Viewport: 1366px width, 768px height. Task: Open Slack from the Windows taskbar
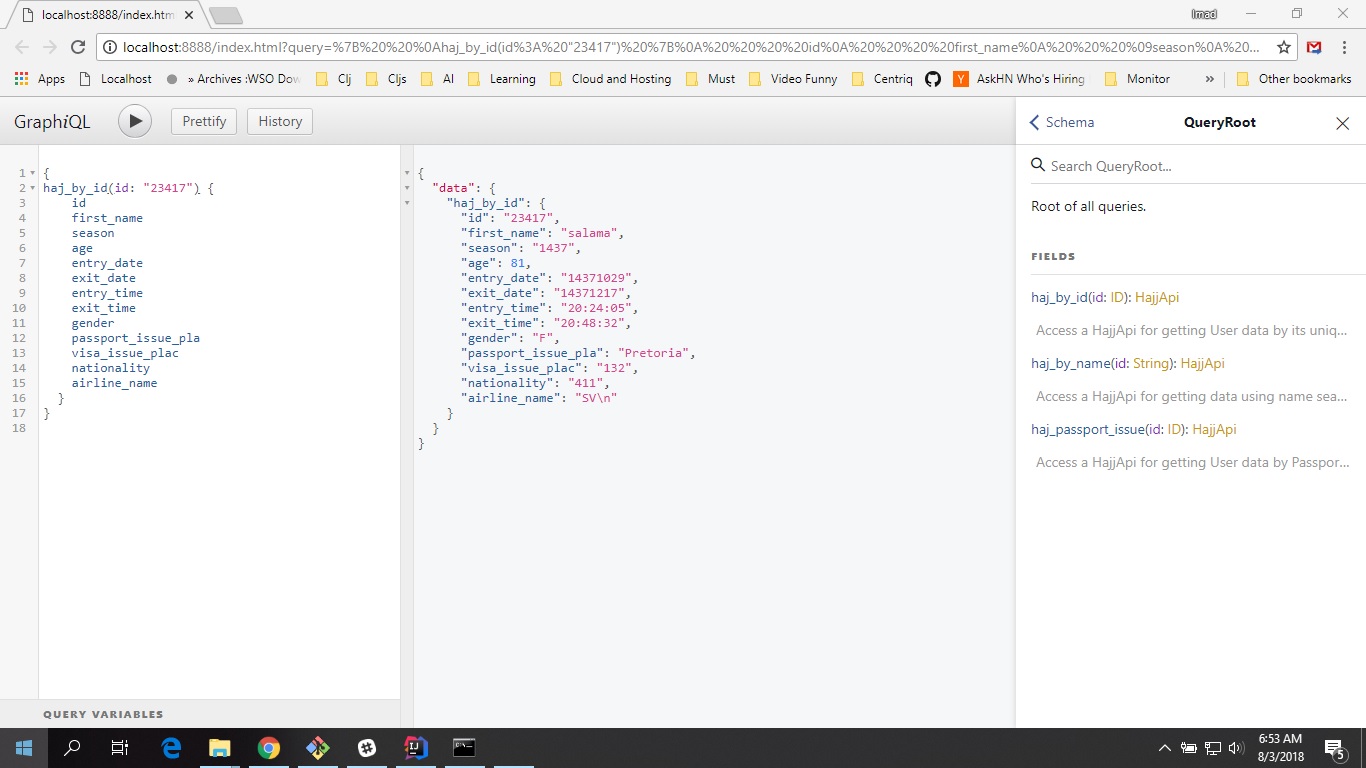[366, 747]
